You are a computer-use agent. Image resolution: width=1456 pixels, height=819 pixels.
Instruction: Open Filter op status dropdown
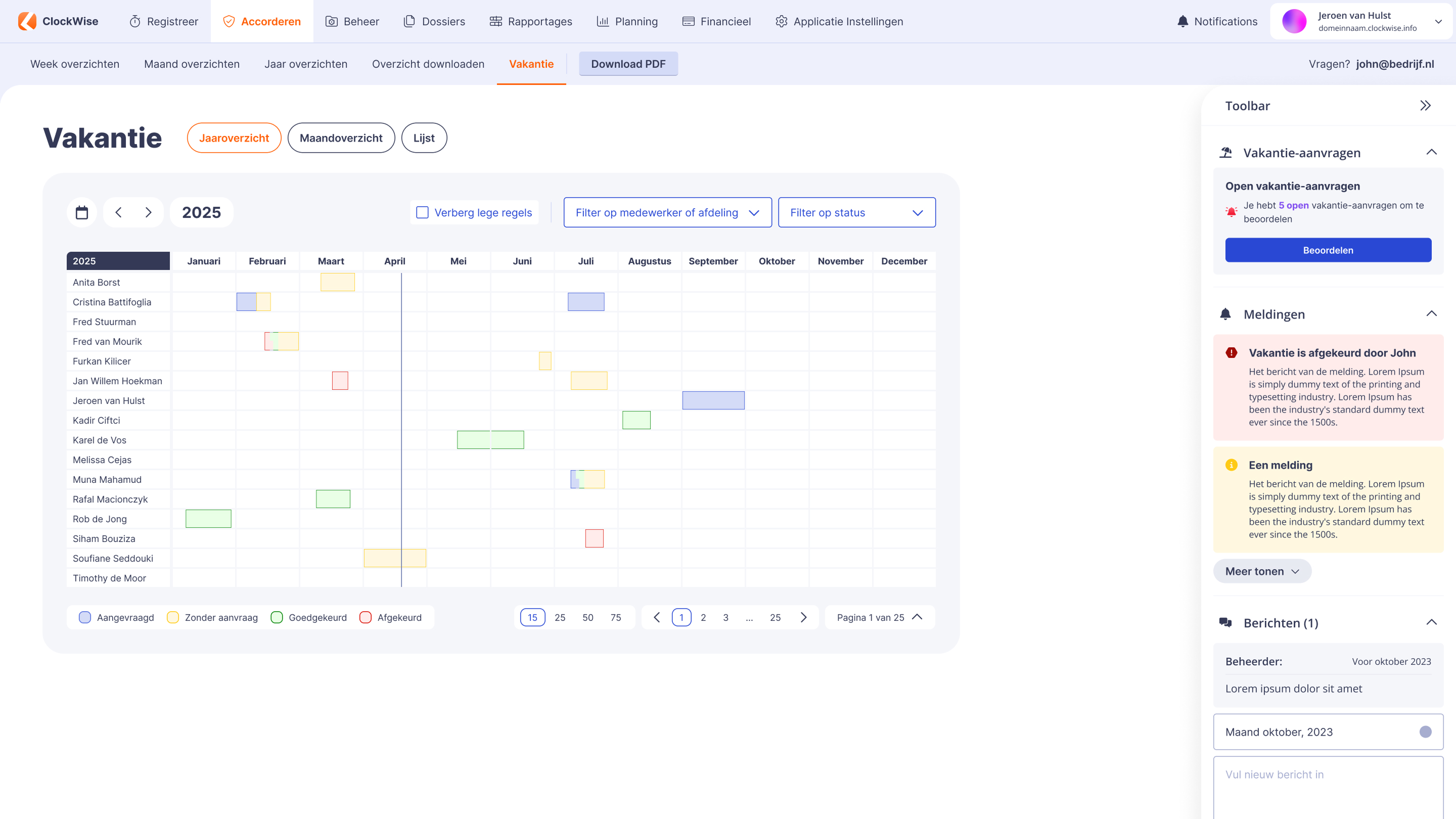click(856, 212)
